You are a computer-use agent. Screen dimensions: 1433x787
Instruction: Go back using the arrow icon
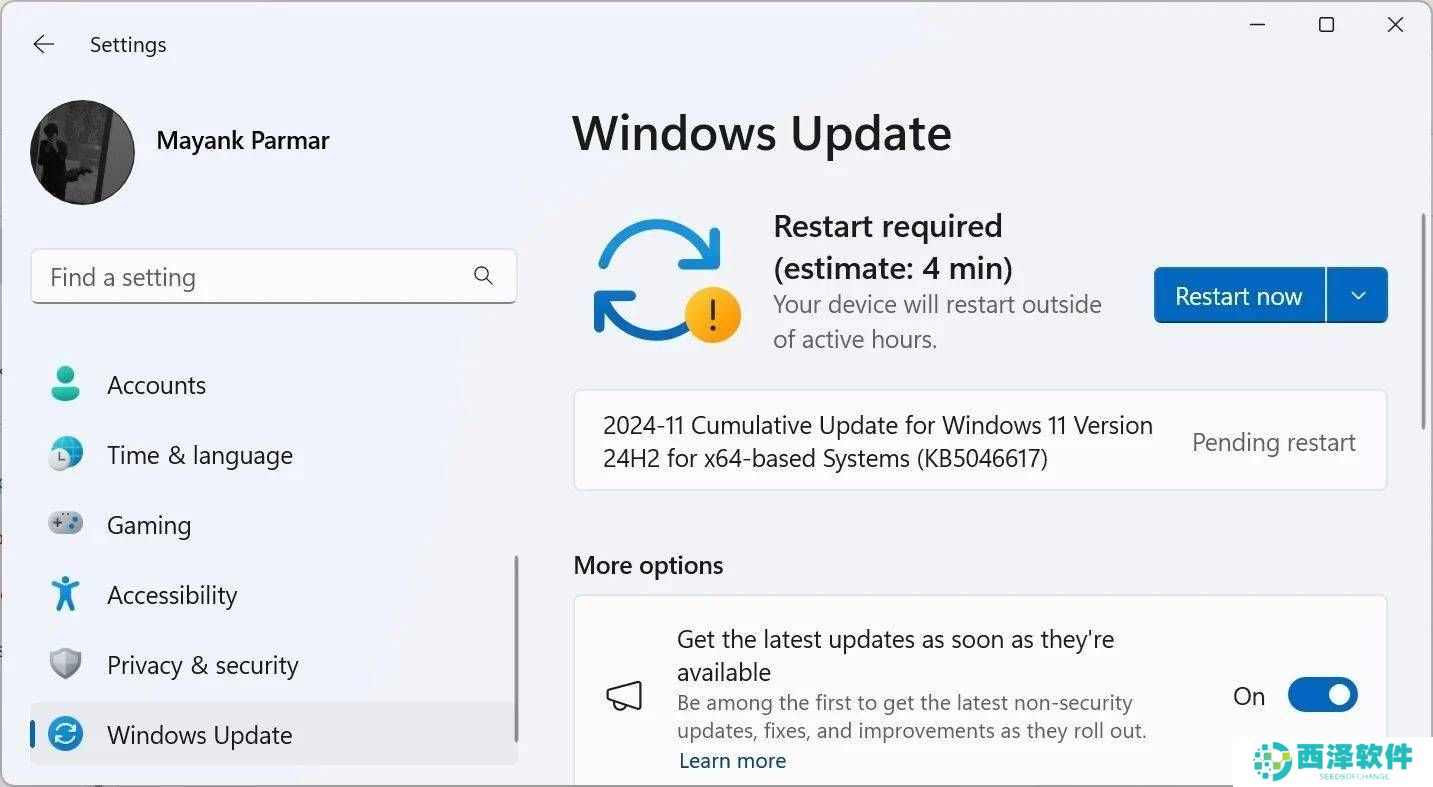(43, 44)
